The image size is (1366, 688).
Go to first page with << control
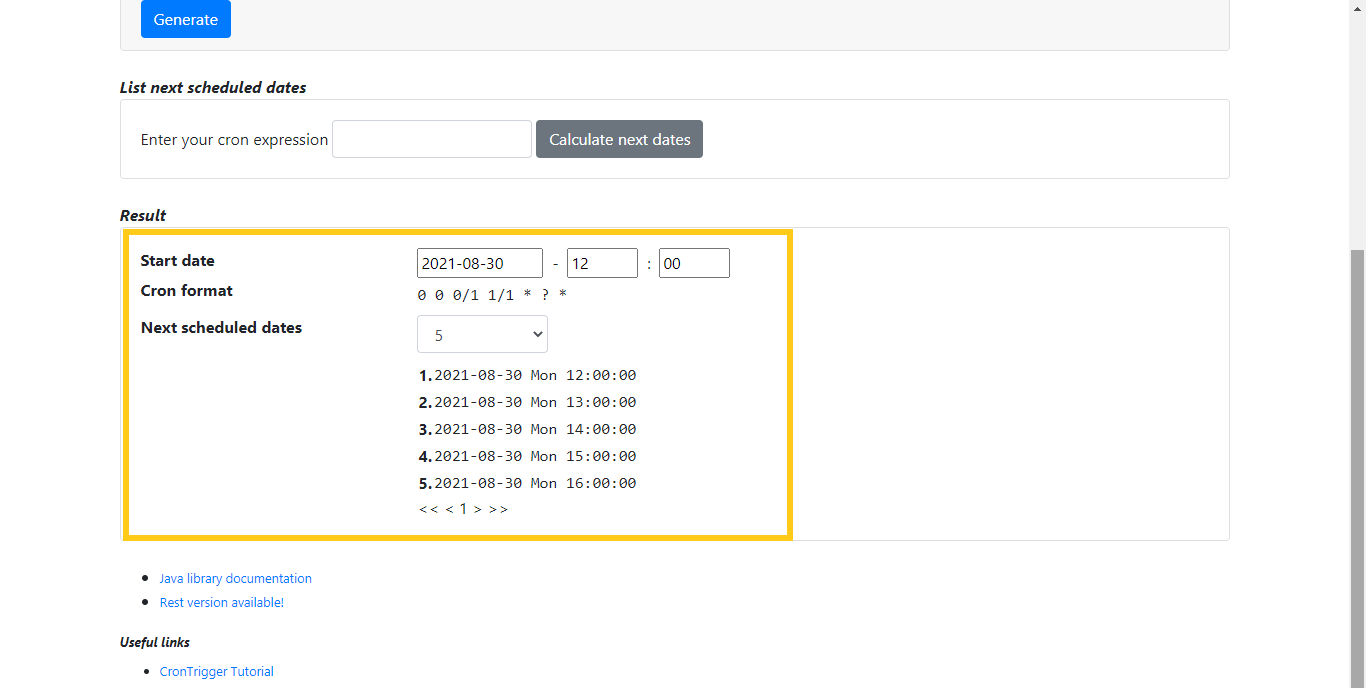428,509
